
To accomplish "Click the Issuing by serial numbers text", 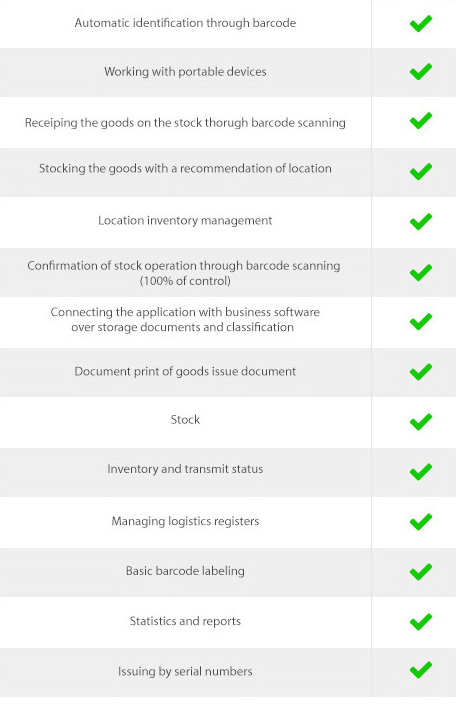I will coord(185,671).
